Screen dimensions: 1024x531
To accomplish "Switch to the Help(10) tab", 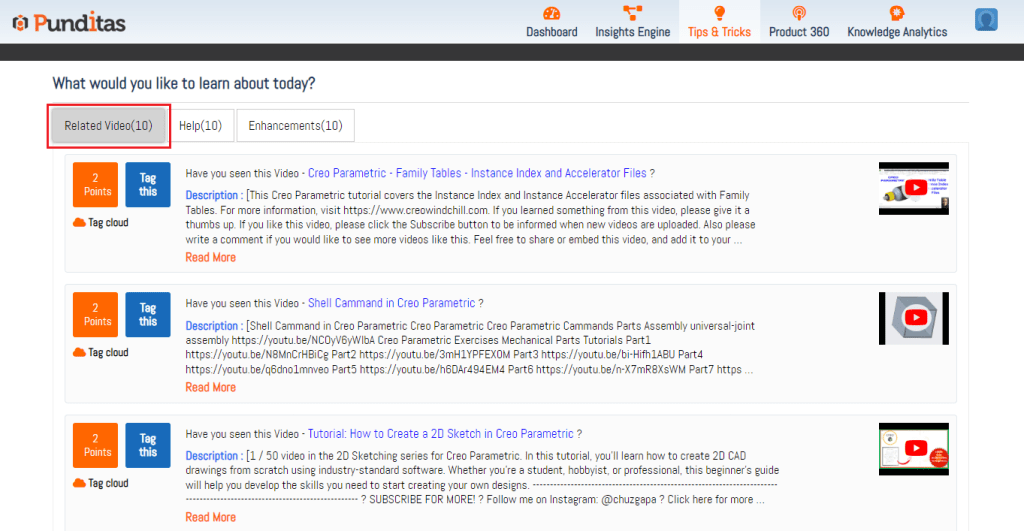I will [200, 126].
